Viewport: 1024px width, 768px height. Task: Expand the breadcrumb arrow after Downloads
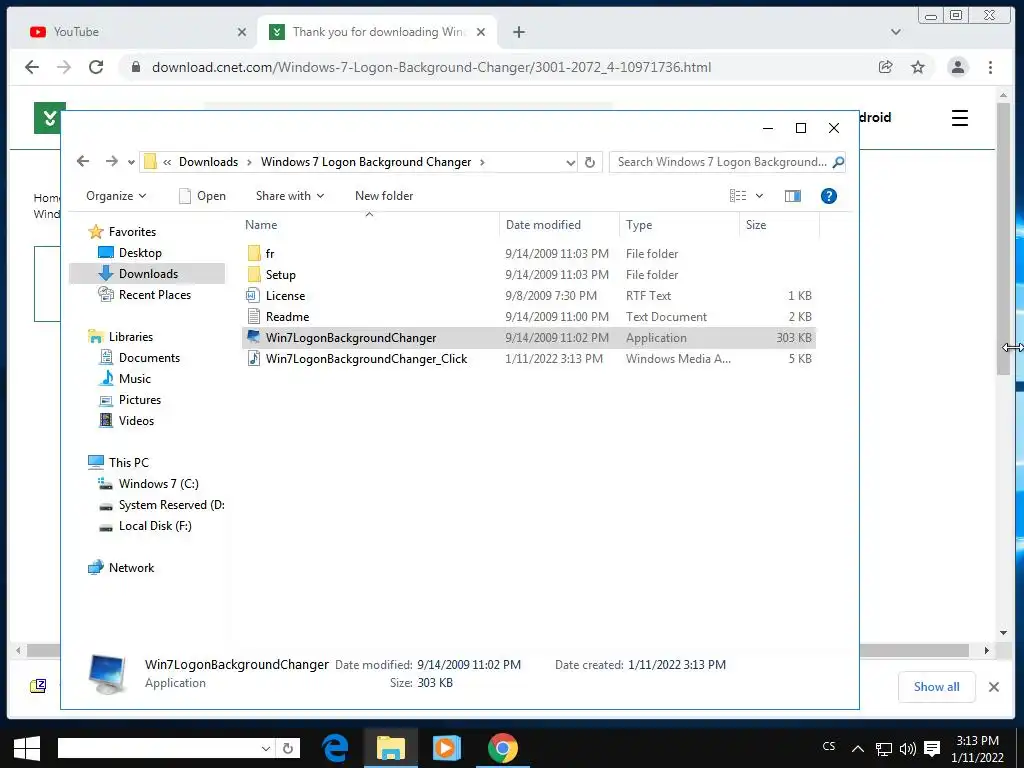[x=249, y=162]
